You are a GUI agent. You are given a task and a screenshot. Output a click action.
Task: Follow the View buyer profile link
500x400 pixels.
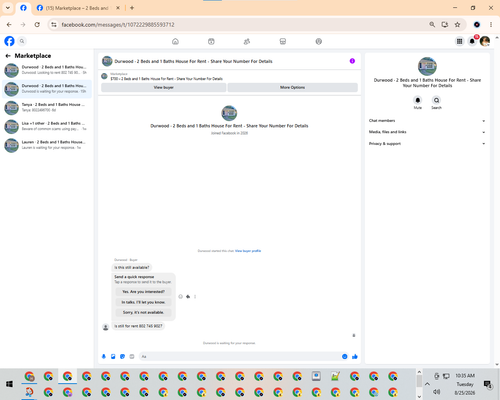click(248, 251)
